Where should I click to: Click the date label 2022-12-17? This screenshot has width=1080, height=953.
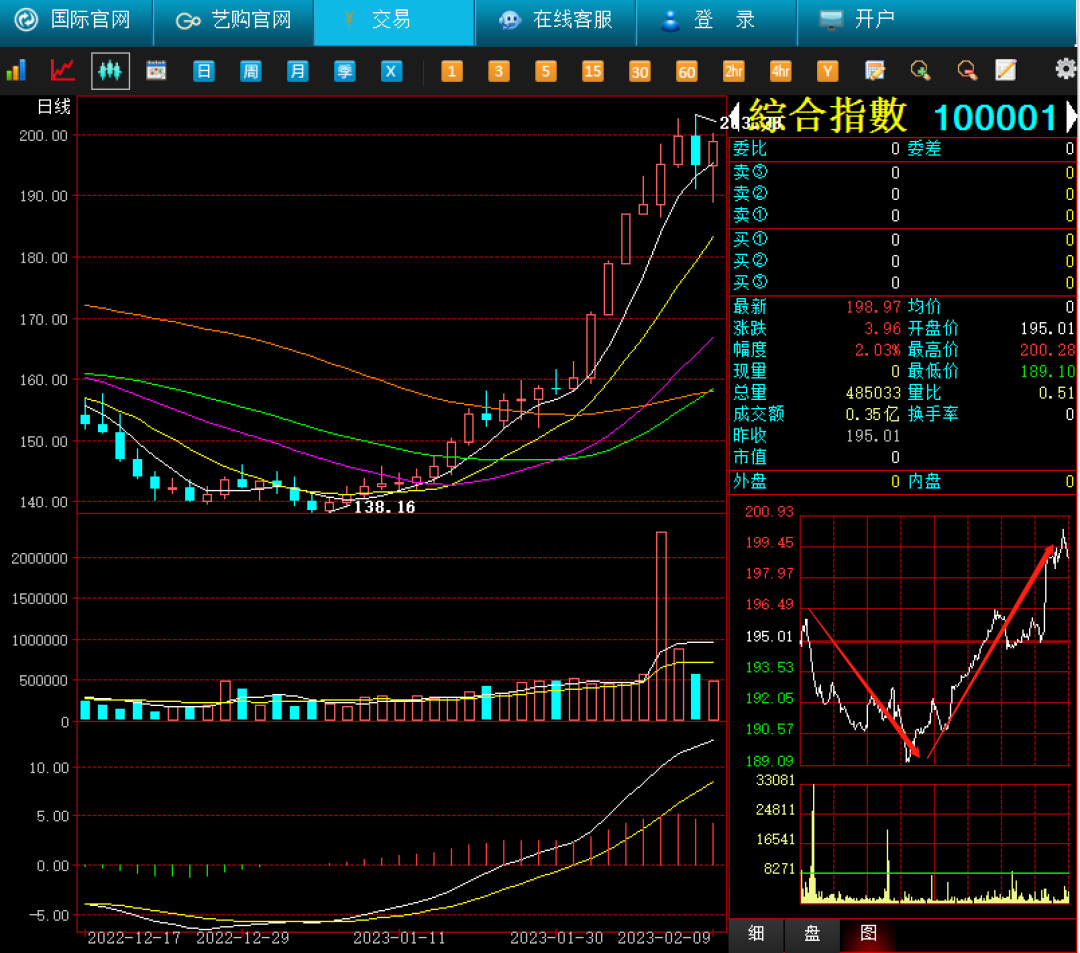pos(134,938)
